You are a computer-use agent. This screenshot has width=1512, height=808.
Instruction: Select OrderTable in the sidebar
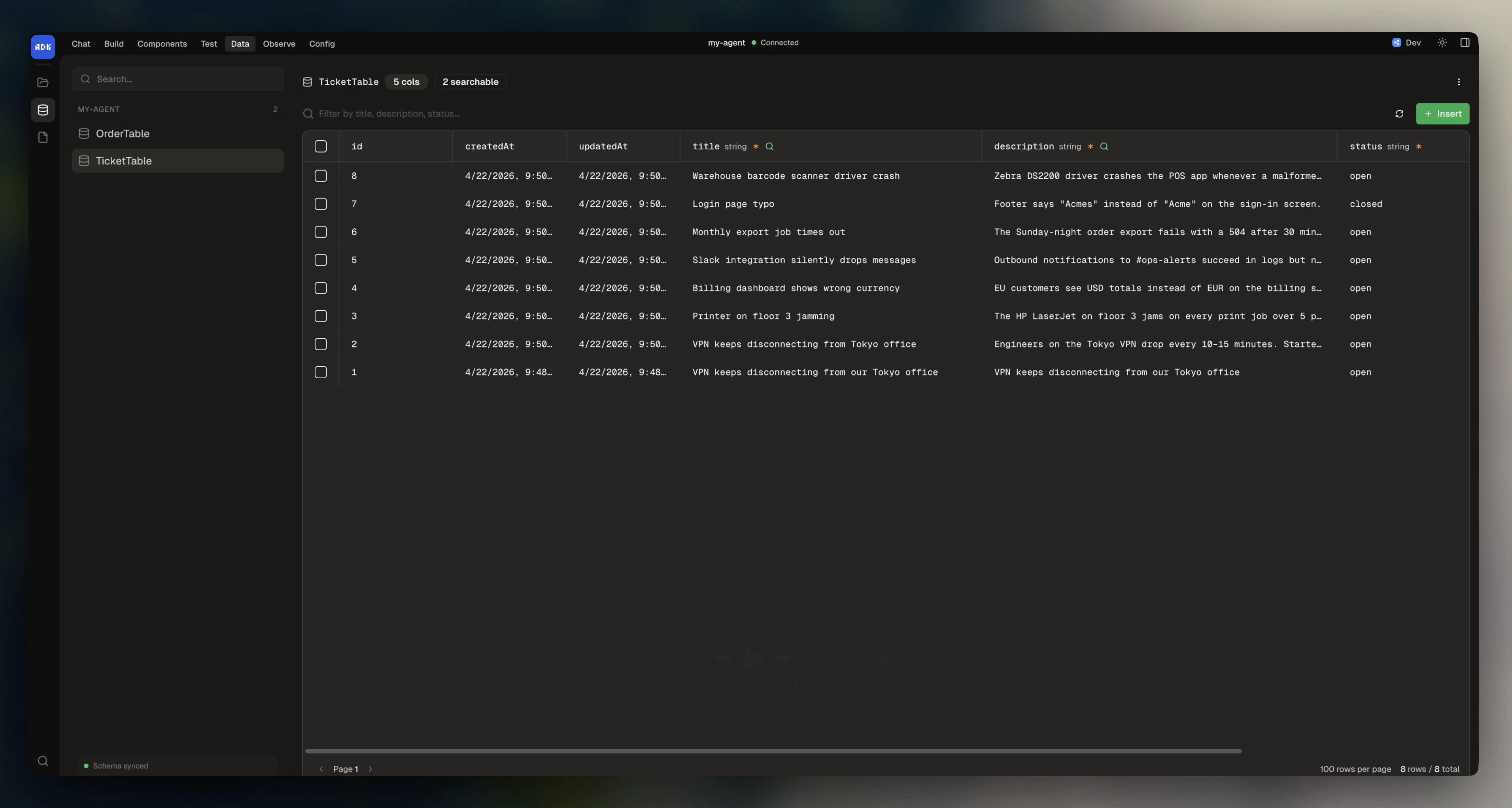178,134
